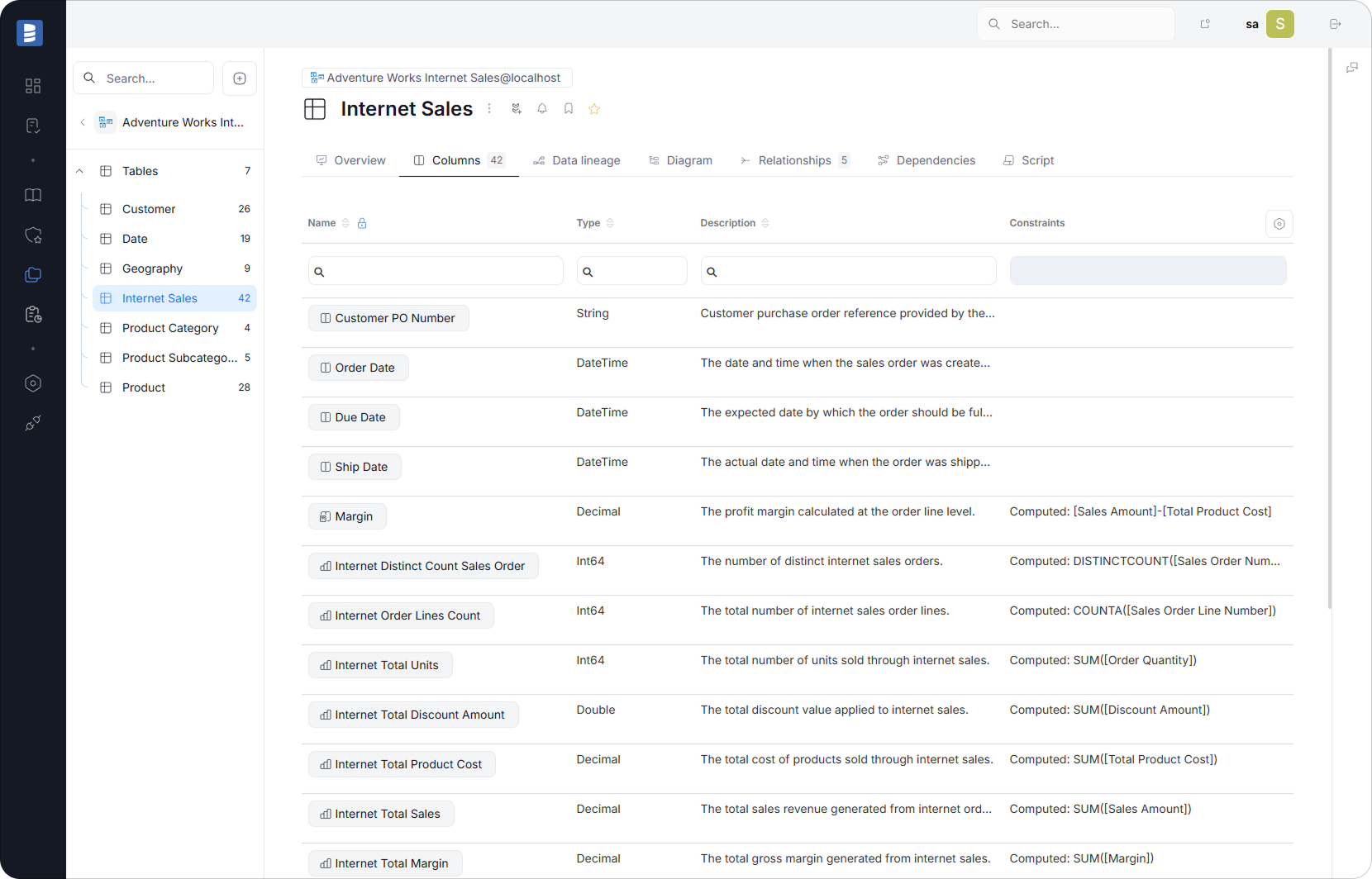Viewport: 1372px width, 879px height.
Task: Toggle the lock icon beside the Name column
Action: click(362, 223)
